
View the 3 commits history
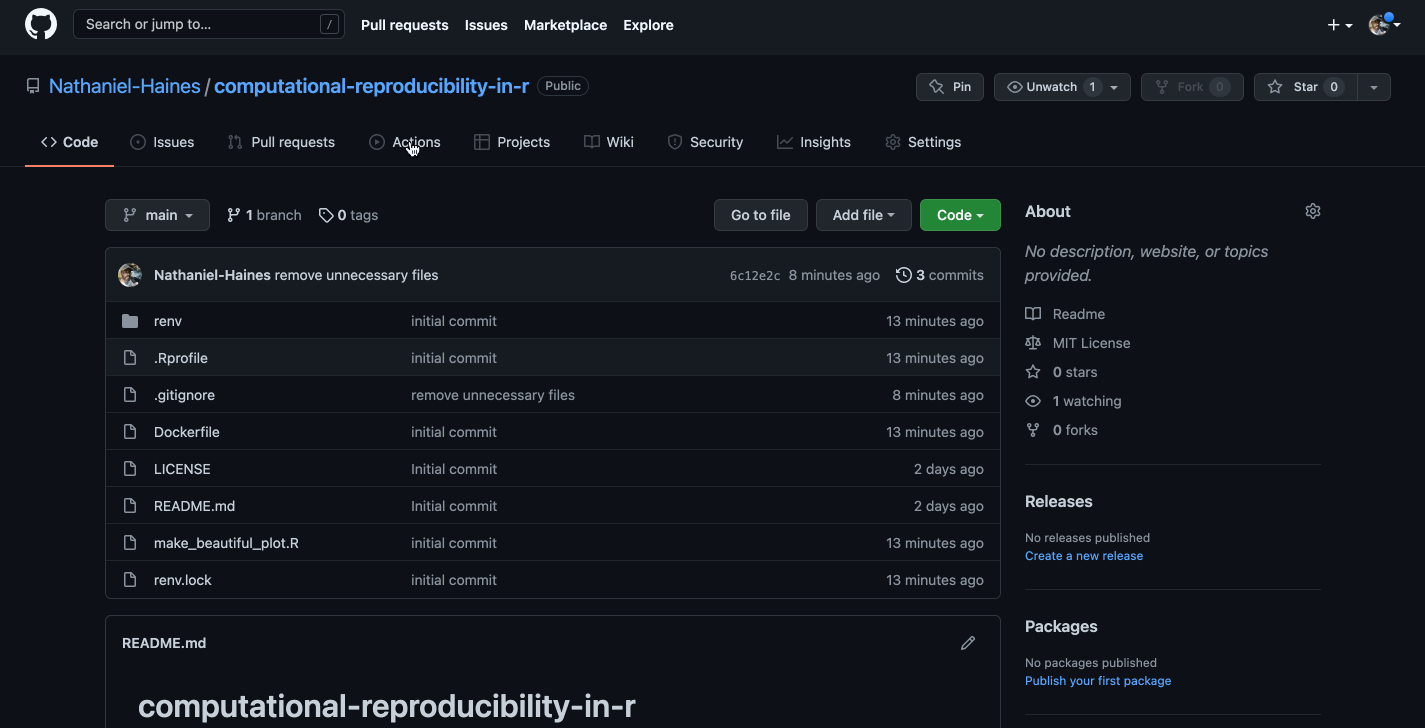coord(940,275)
